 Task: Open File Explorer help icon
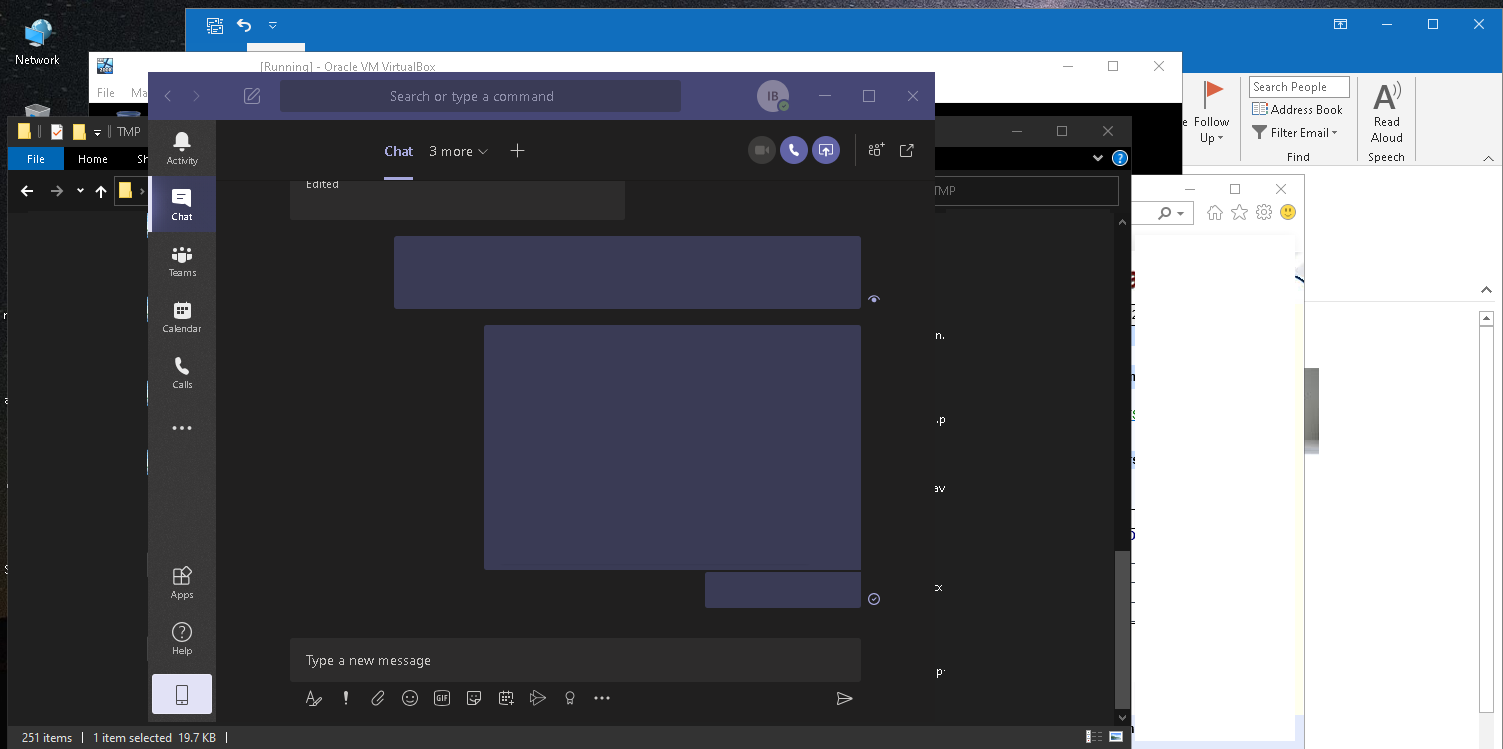1120,158
